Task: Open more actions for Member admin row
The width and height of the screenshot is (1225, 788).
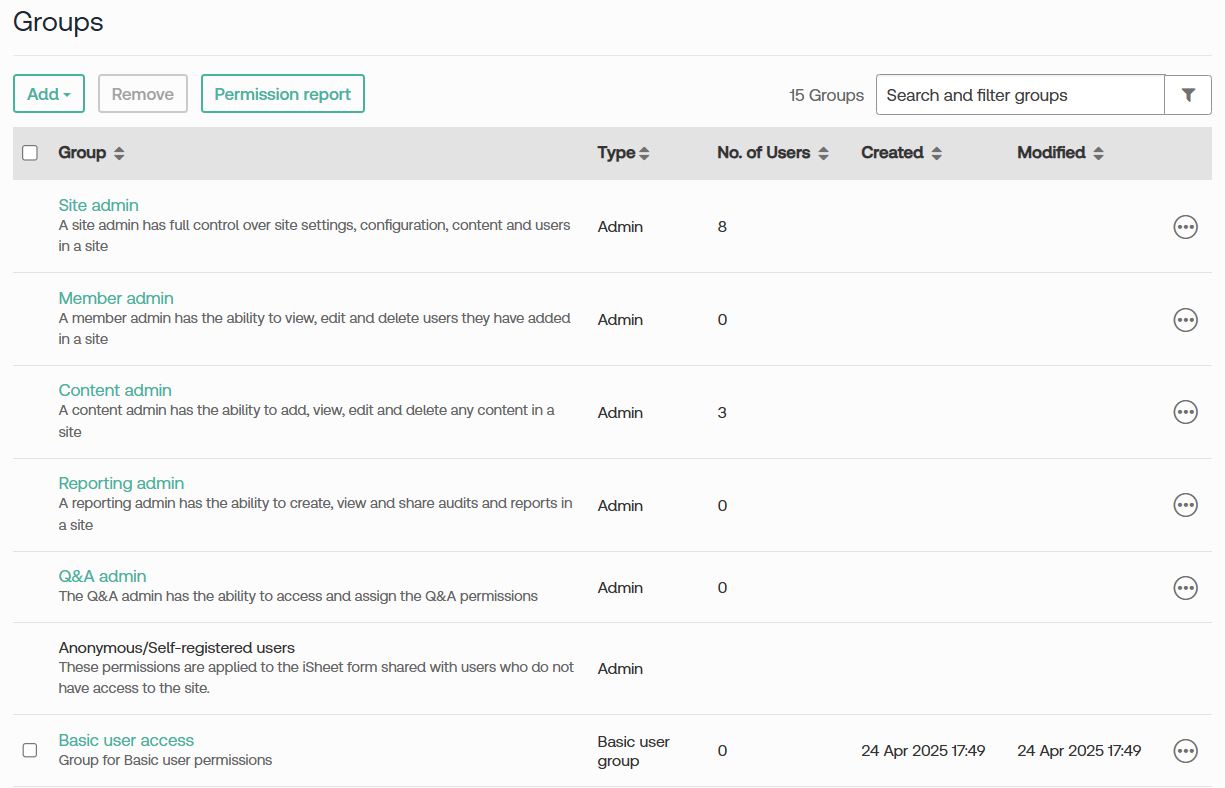Action: tap(1185, 320)
